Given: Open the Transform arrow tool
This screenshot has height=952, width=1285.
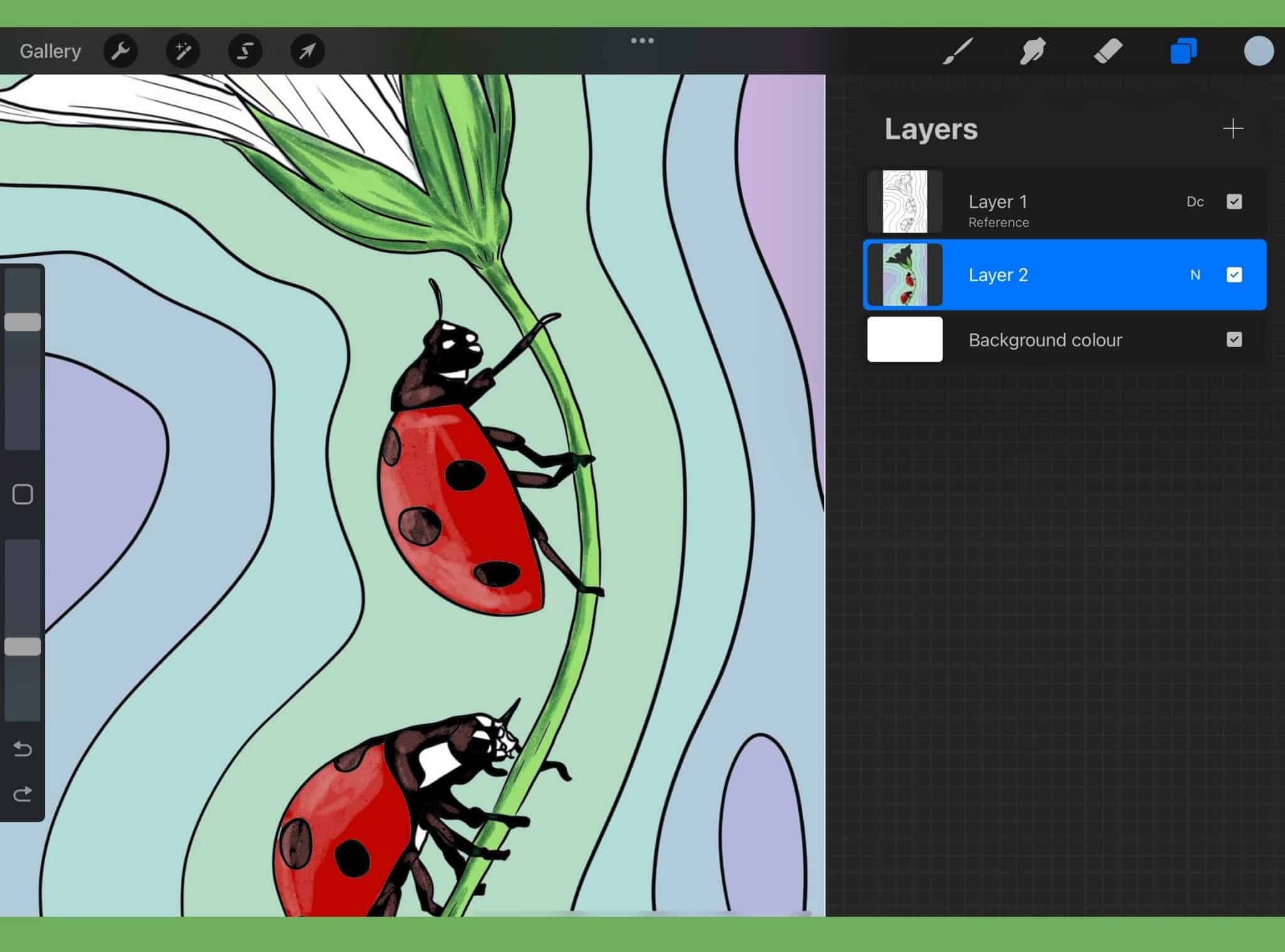Looking at the screenshot, I should pos(307,51).
